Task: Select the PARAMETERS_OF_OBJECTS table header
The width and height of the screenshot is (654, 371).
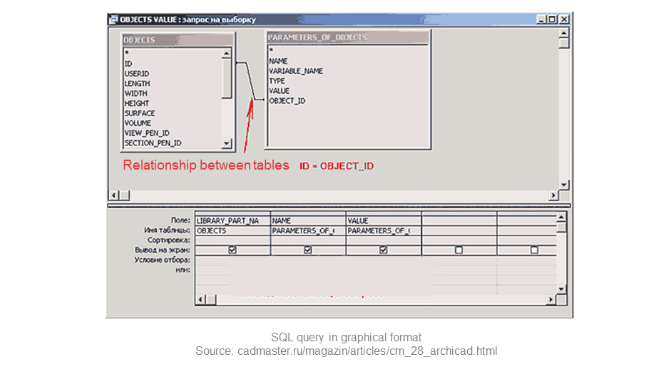Action: (x=347, y=38)
